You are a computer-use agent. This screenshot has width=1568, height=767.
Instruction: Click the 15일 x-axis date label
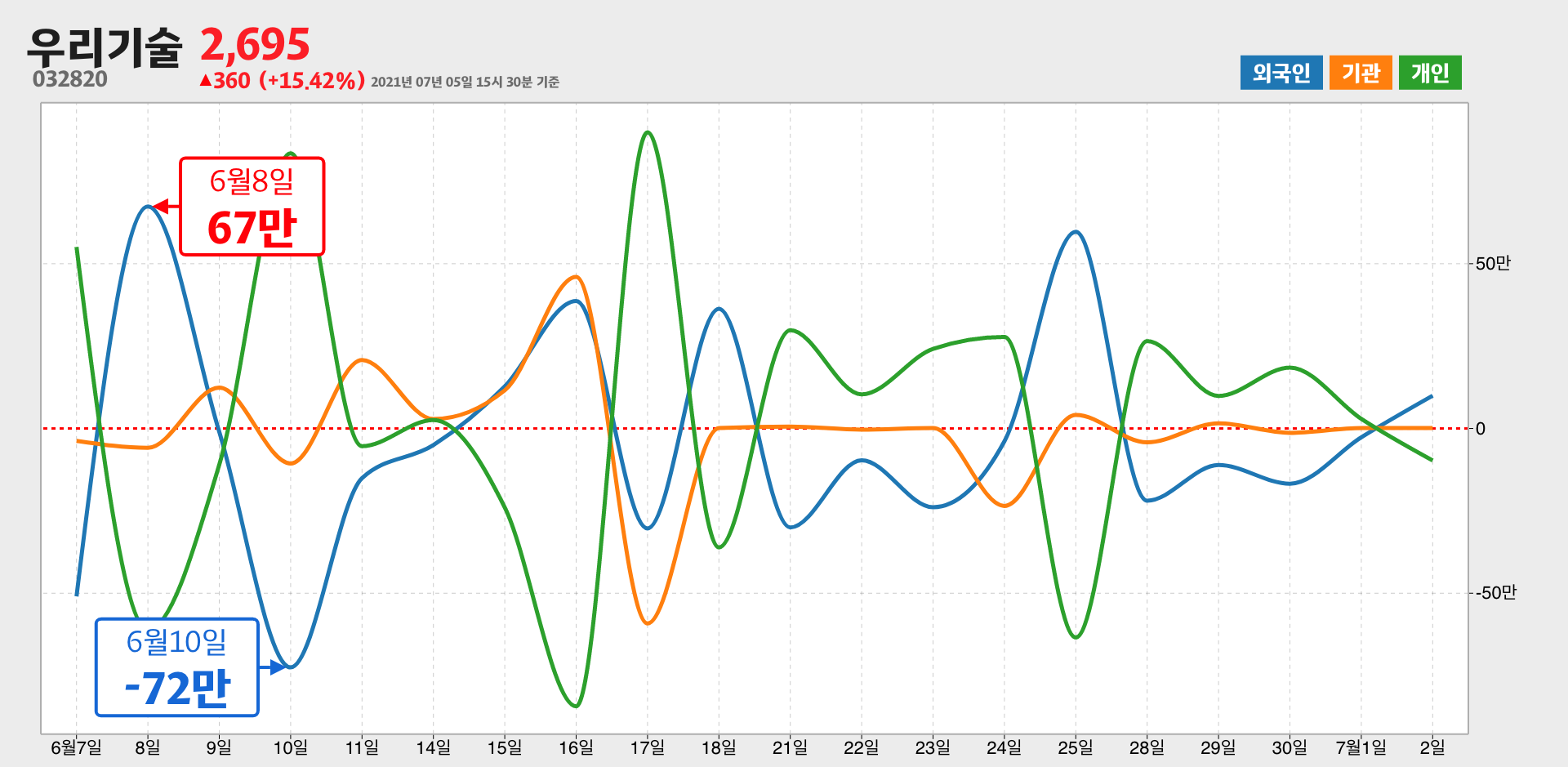coord(505,747)
